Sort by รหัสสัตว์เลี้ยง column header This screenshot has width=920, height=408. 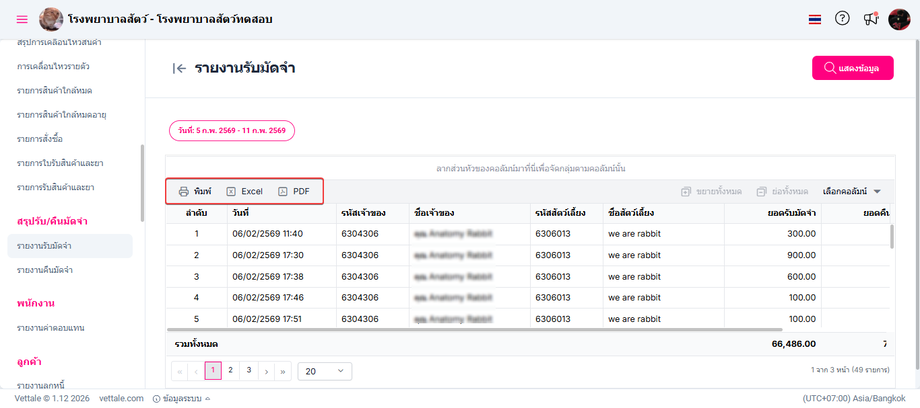567,213
